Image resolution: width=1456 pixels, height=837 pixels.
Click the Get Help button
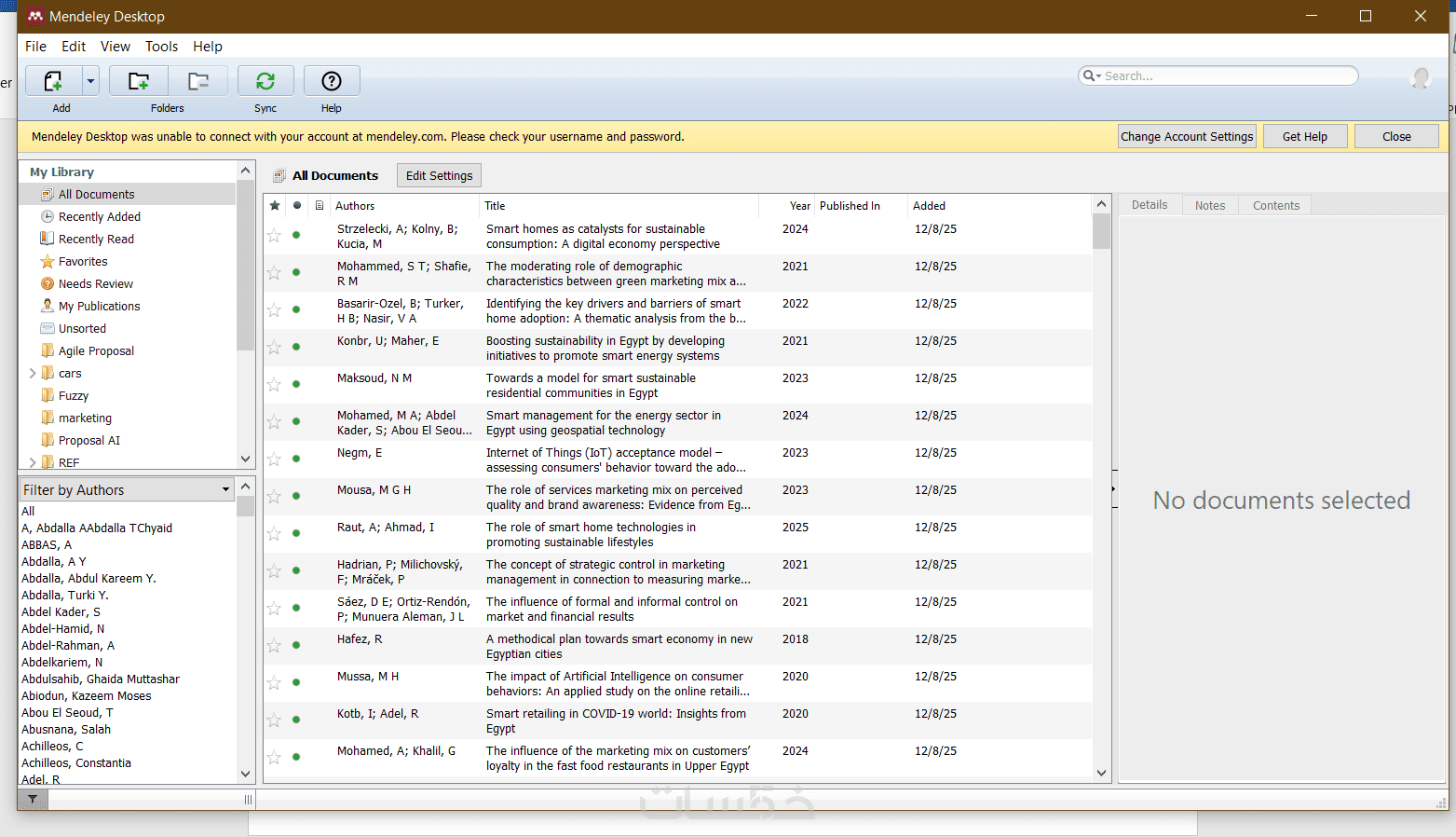[1305, 136]
